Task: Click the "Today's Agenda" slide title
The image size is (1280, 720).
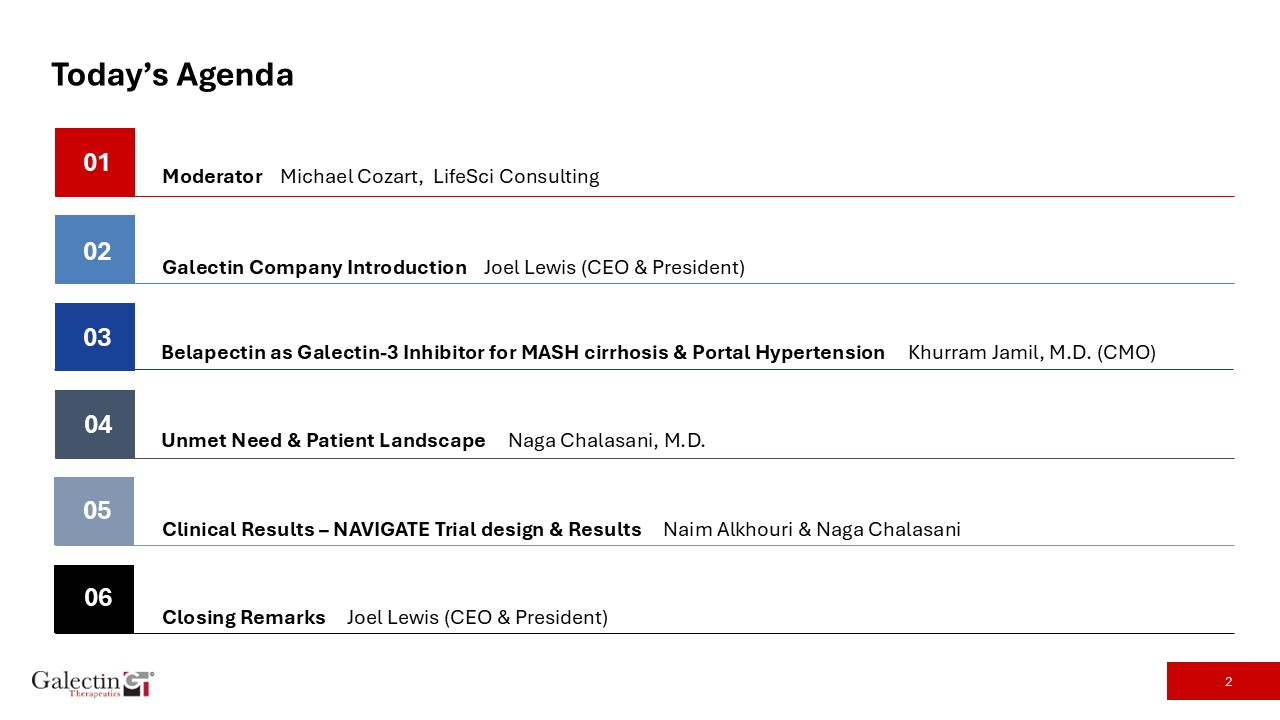Action: 172,75
